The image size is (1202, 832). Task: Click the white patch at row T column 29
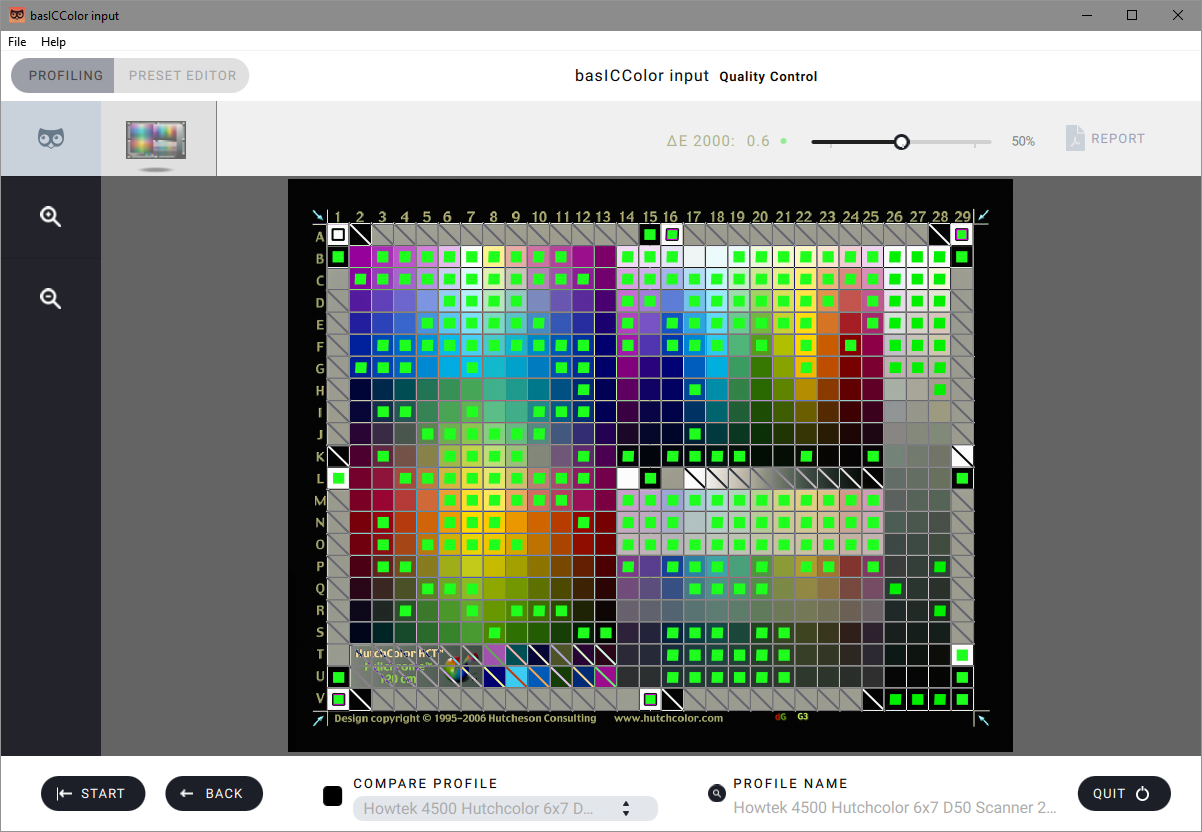click(962, 655)
